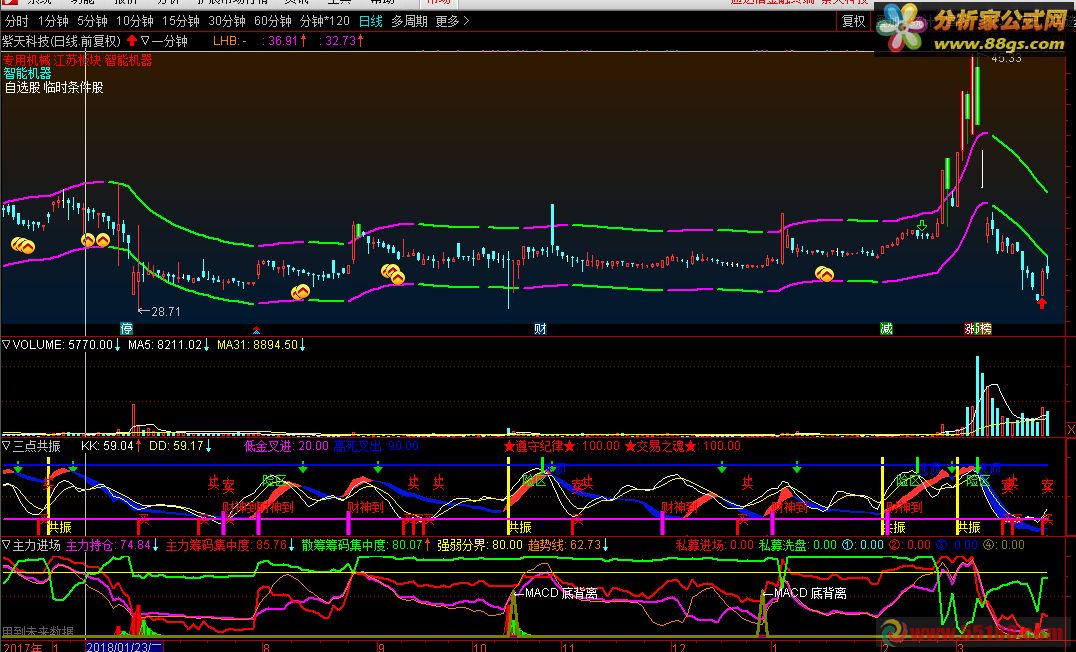Expand the ▽三点共振 indicator panel menu
This screenshot has width=1076, height=652.
tap(6, 446)
